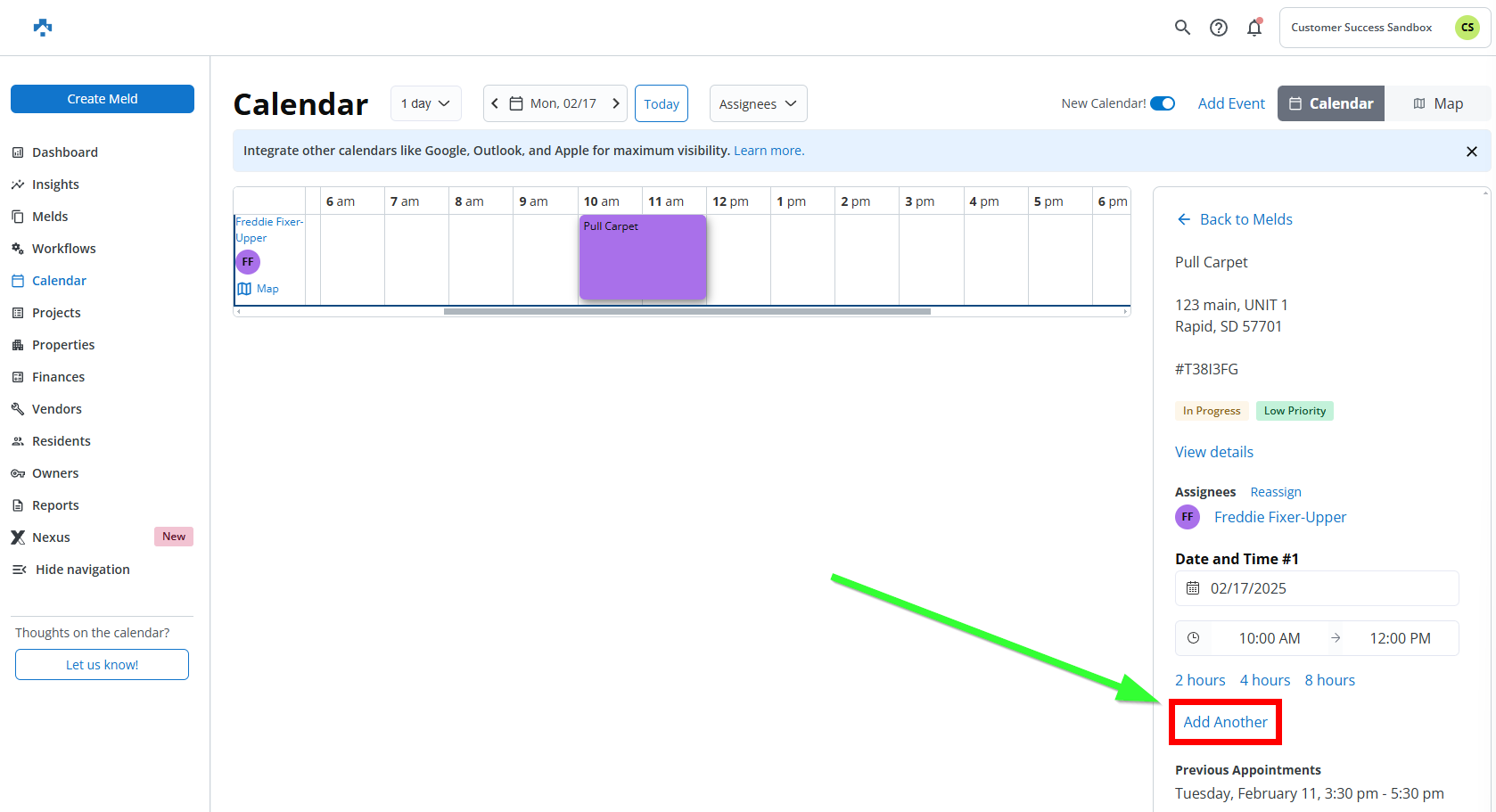Open Workflows in the sidebar
Viewport: 1496px width, 812px height.
point(63,249)
